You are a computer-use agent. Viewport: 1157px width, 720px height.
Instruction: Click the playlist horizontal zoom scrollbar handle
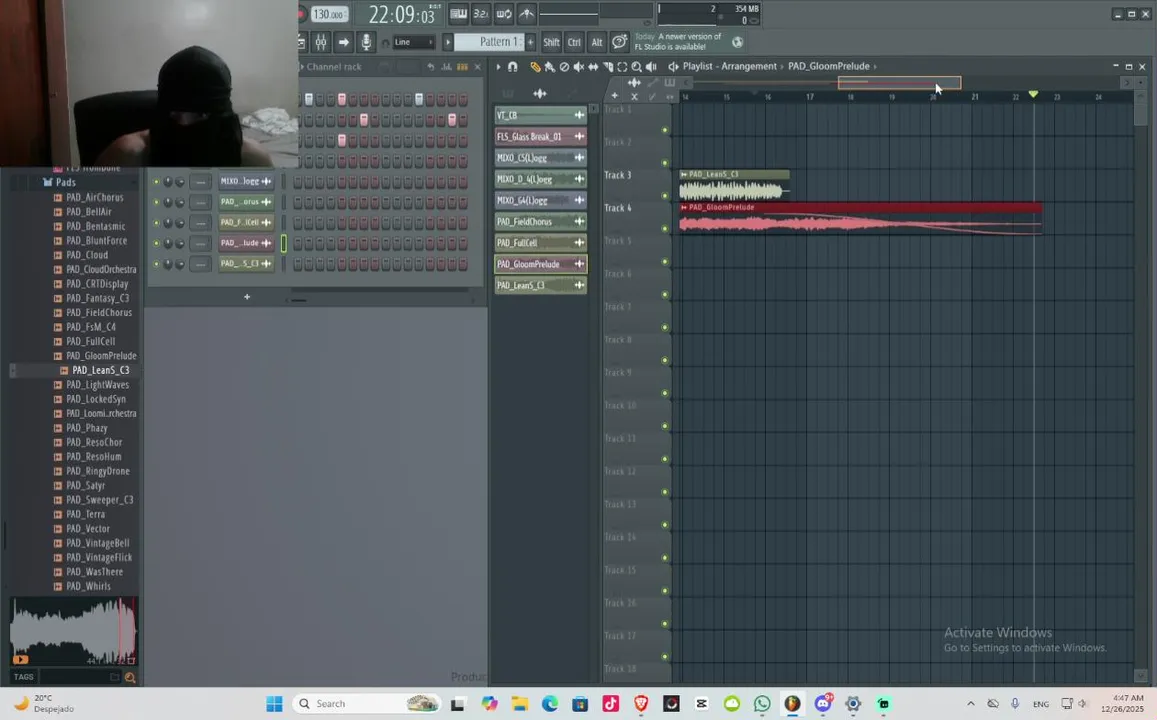tap(899, 83)
